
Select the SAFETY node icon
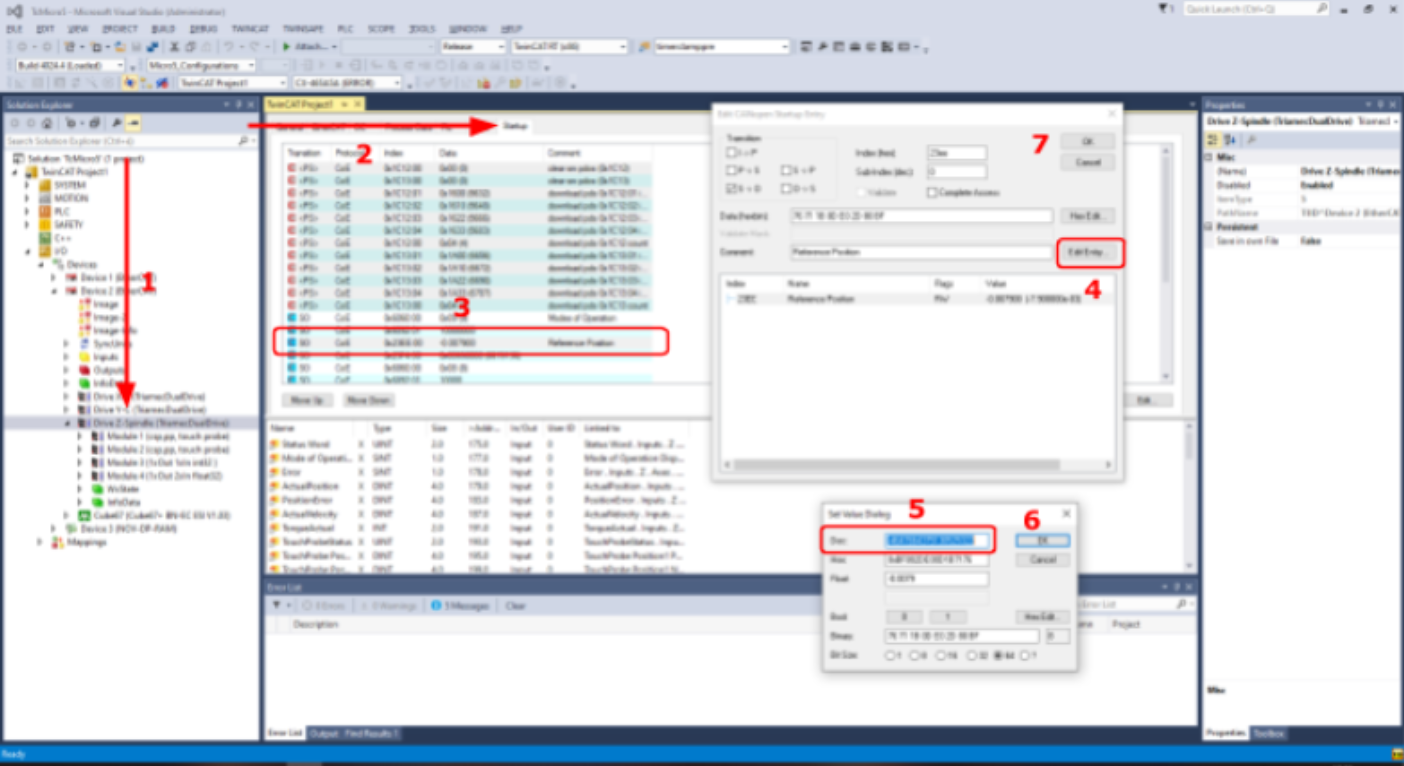[x=45, y=224]
